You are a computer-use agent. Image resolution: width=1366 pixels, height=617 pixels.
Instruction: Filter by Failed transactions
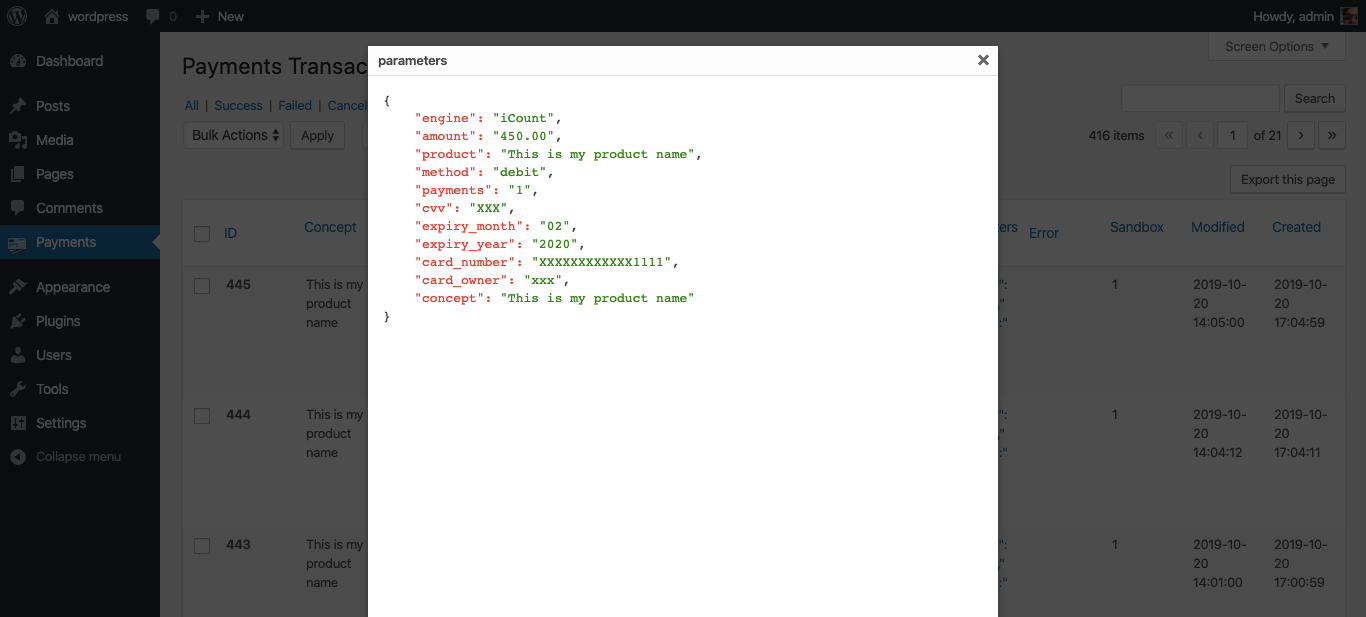(x=295, y=105)
